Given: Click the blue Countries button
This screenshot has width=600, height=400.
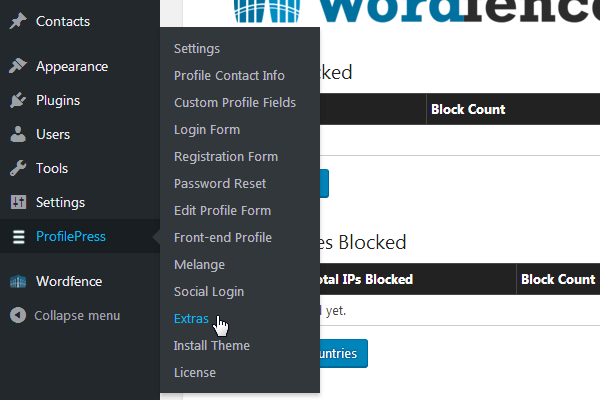Looking at the screenshot, I should point(344,353).
